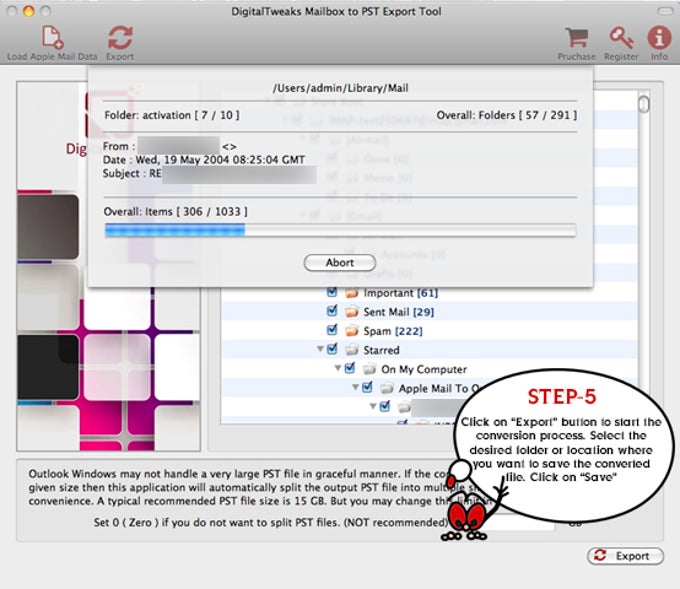Select the Starred folder icon
Image resolution: width=680 pixels, height=589 pixels.
coord(352,350)
